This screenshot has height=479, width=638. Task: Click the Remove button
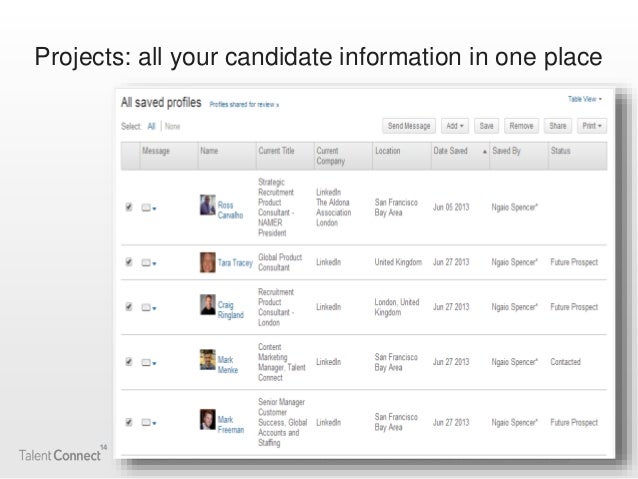tap(520, 126)
